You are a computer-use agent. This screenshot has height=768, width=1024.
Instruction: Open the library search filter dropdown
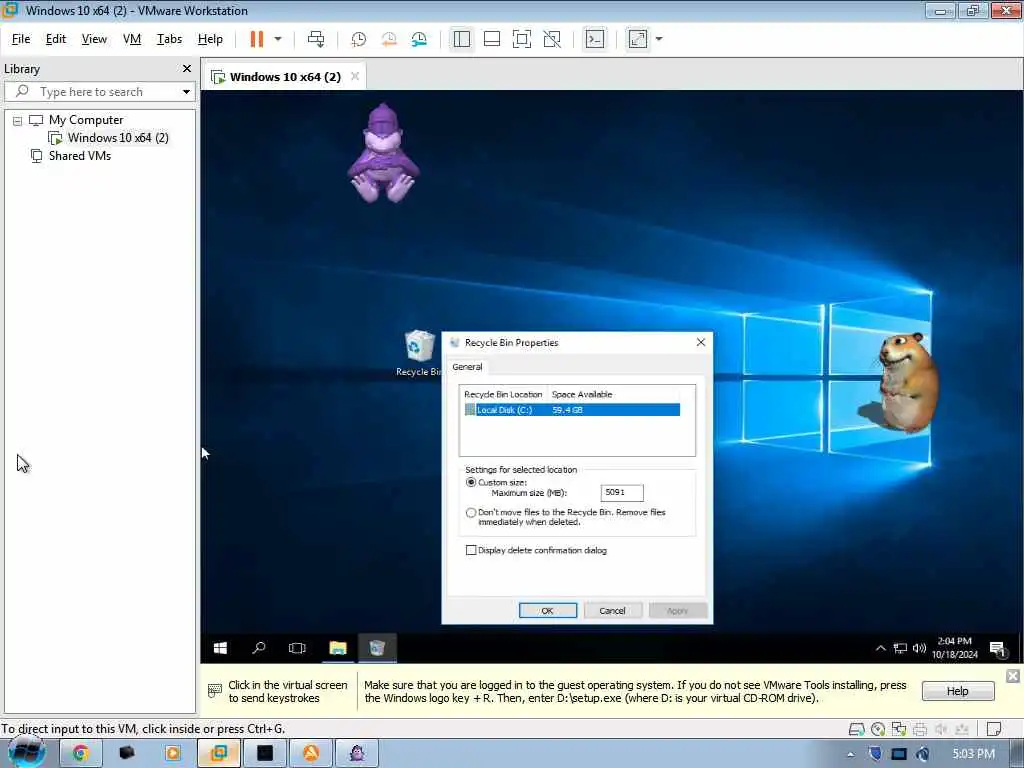186,91
